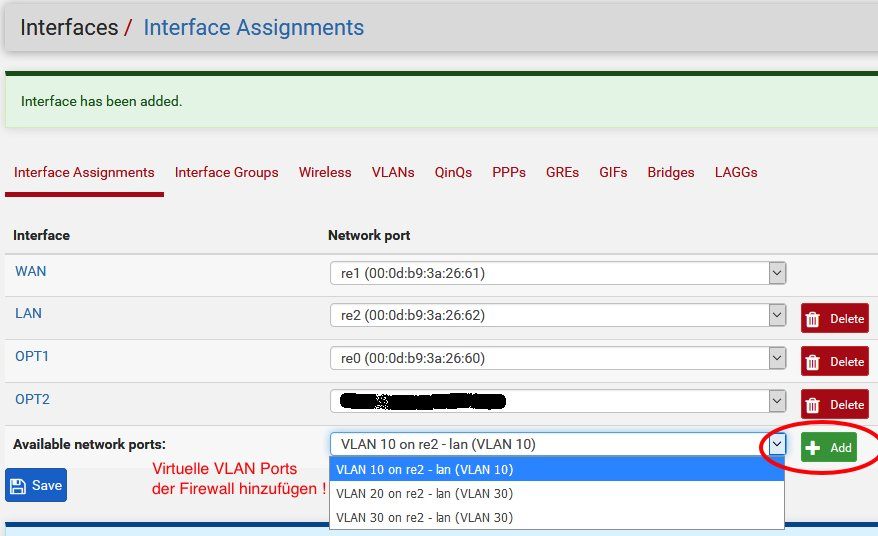Open the OPT1 network port dropdown
The height and width of the screenshot is (536, 878).
click(x=558, y=358)
